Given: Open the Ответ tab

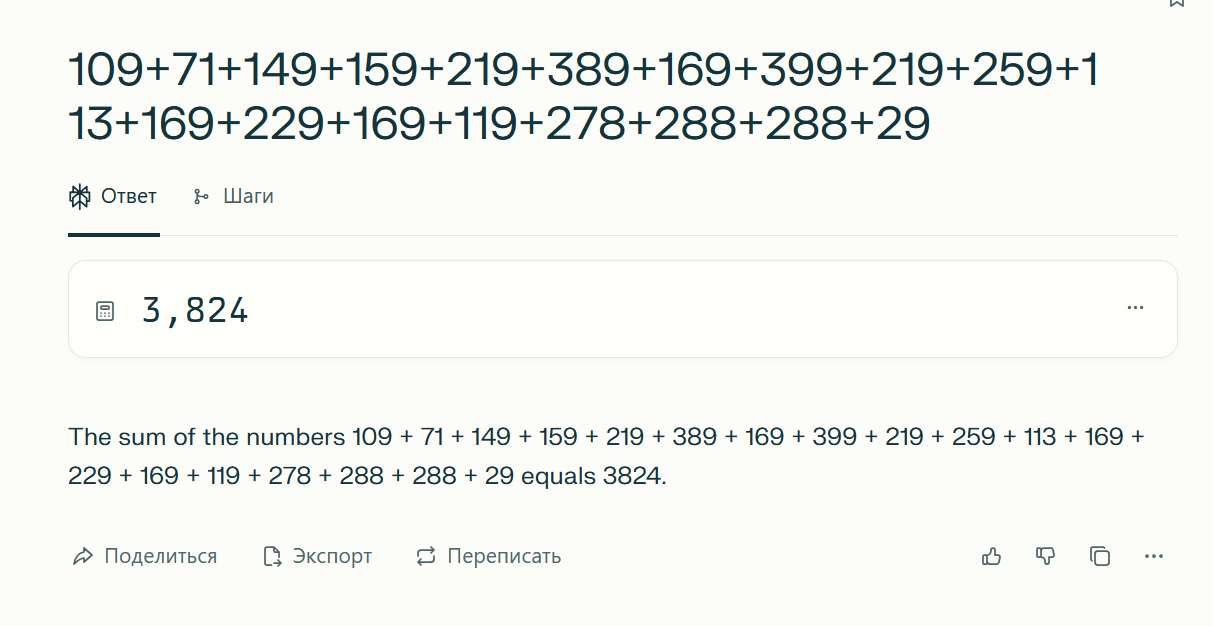Looking at the screenshot, I should 113,197.
